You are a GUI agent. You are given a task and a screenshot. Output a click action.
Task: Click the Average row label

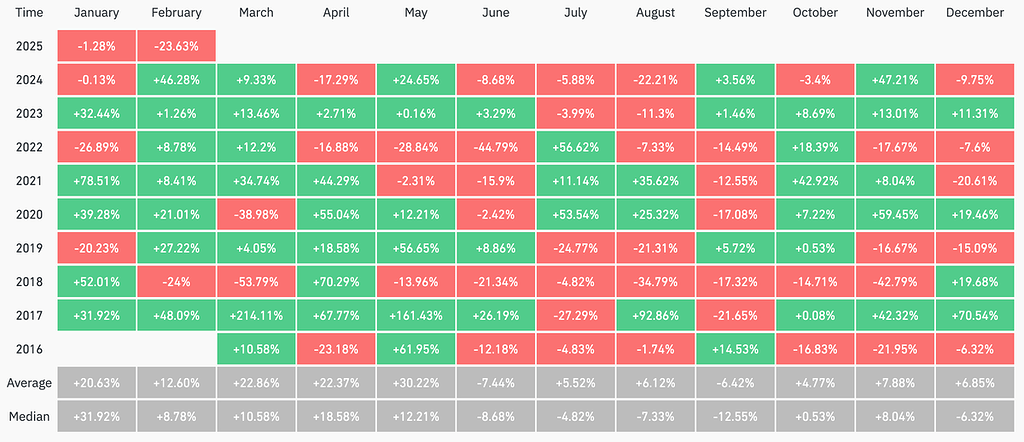click(29, 383)
